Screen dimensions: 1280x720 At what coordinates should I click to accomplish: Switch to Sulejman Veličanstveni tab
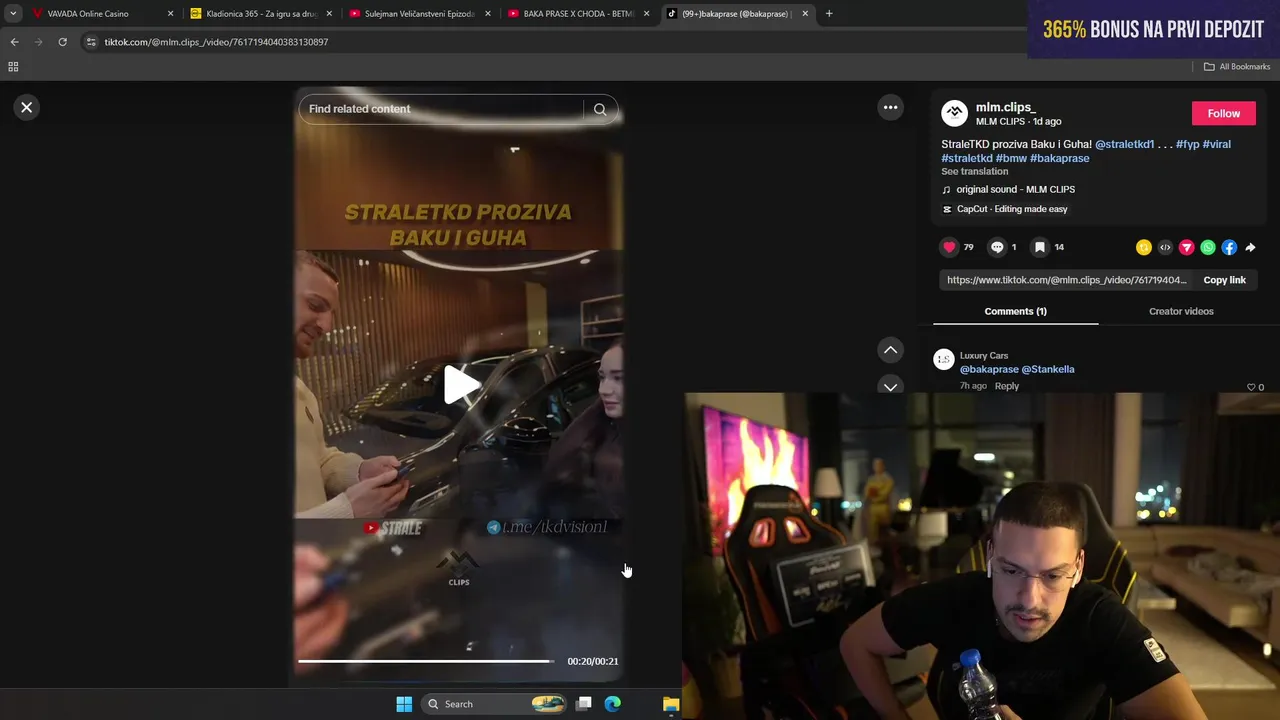pos(419,14)
